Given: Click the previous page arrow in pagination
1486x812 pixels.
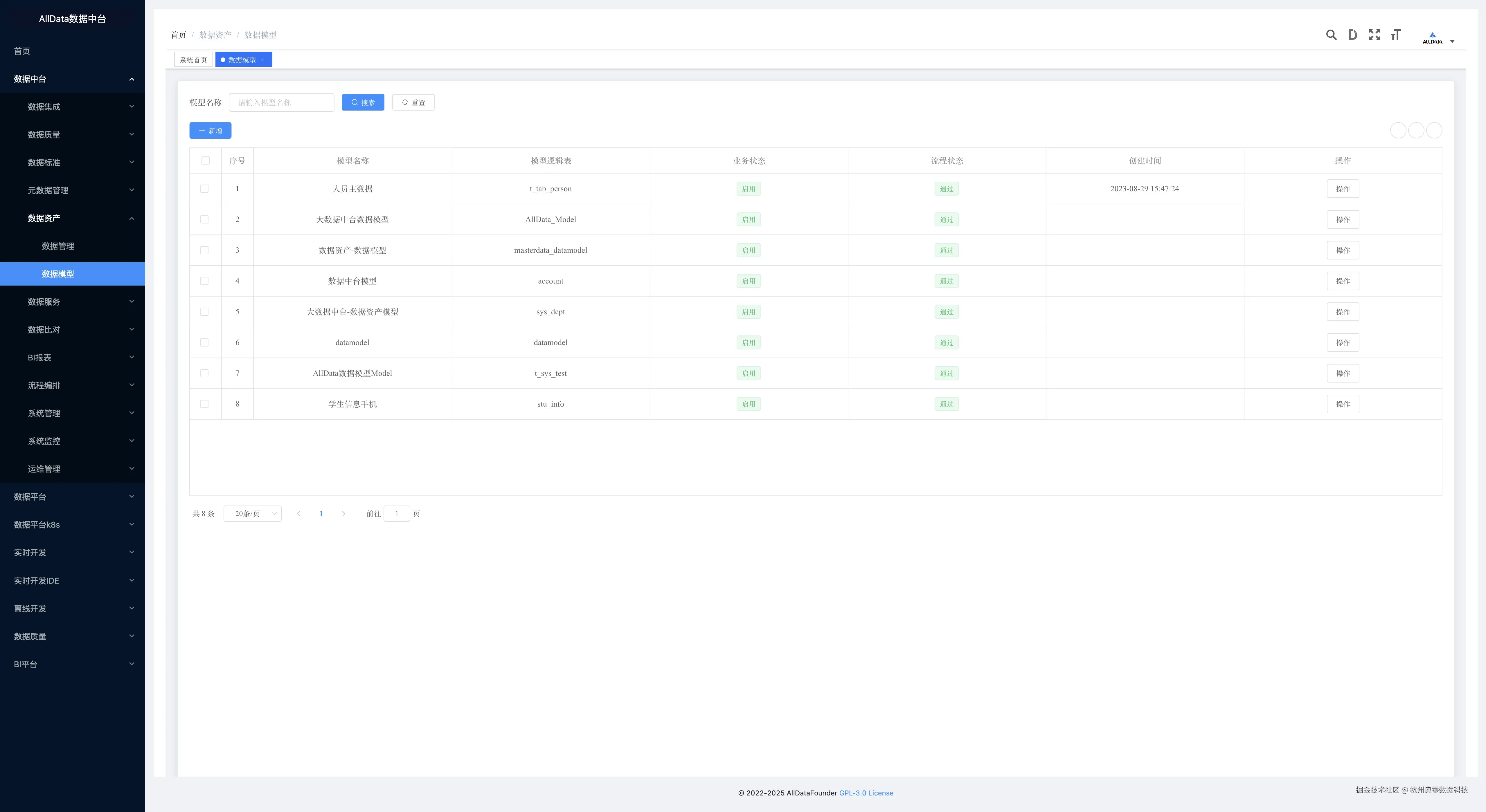Looking at the screenshot, I should pyautogui.click(x=298, y=514).
